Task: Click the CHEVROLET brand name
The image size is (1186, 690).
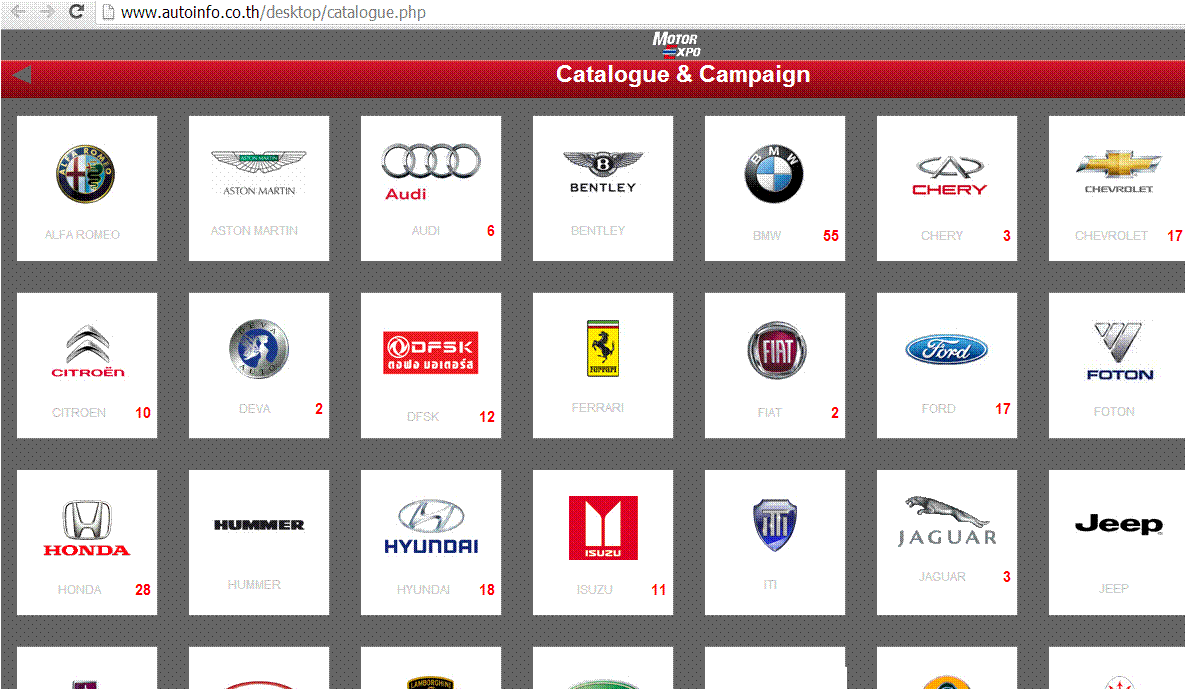Action: click(x=1111, y=236)
